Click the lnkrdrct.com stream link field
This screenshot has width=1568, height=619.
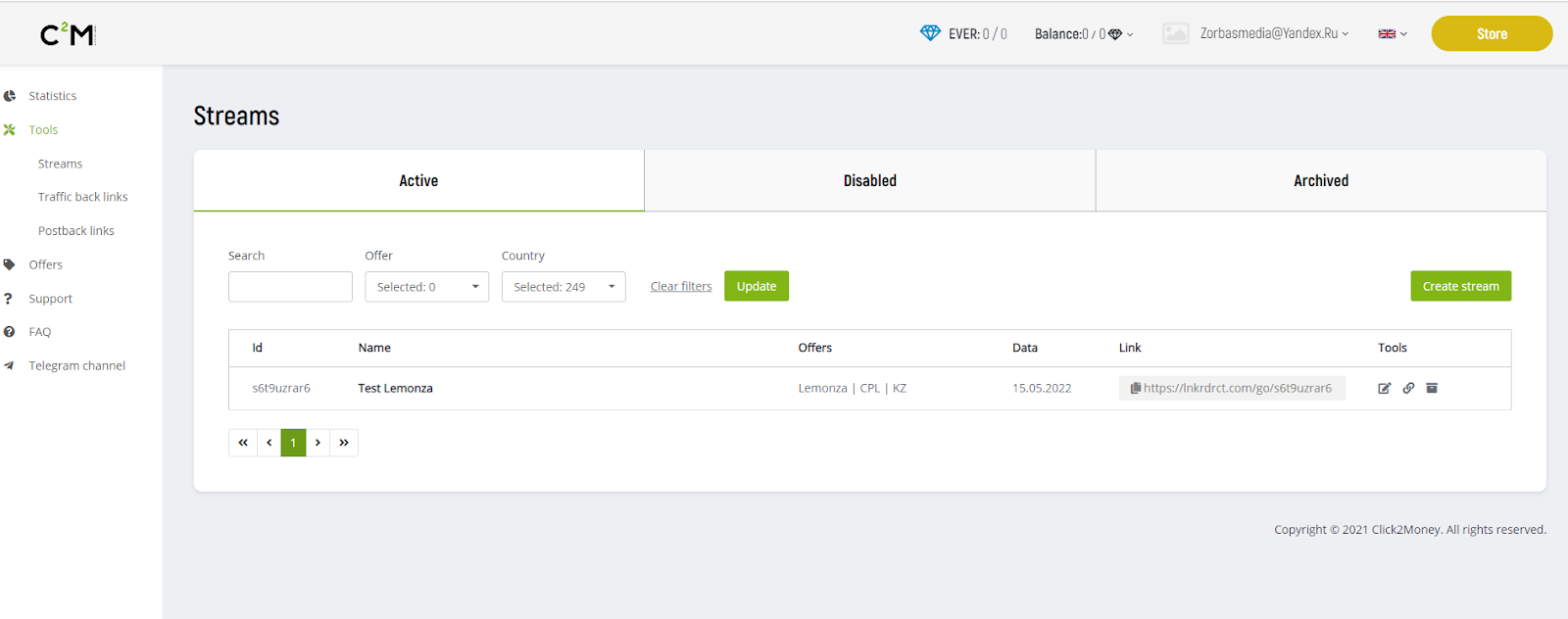1233,389
